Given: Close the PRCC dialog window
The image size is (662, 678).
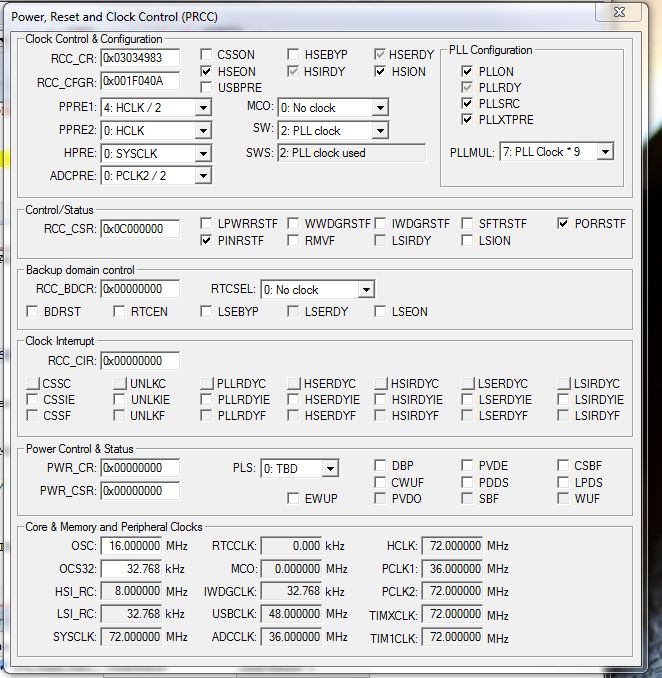Looking at the screenshot, I should [619, 12].
